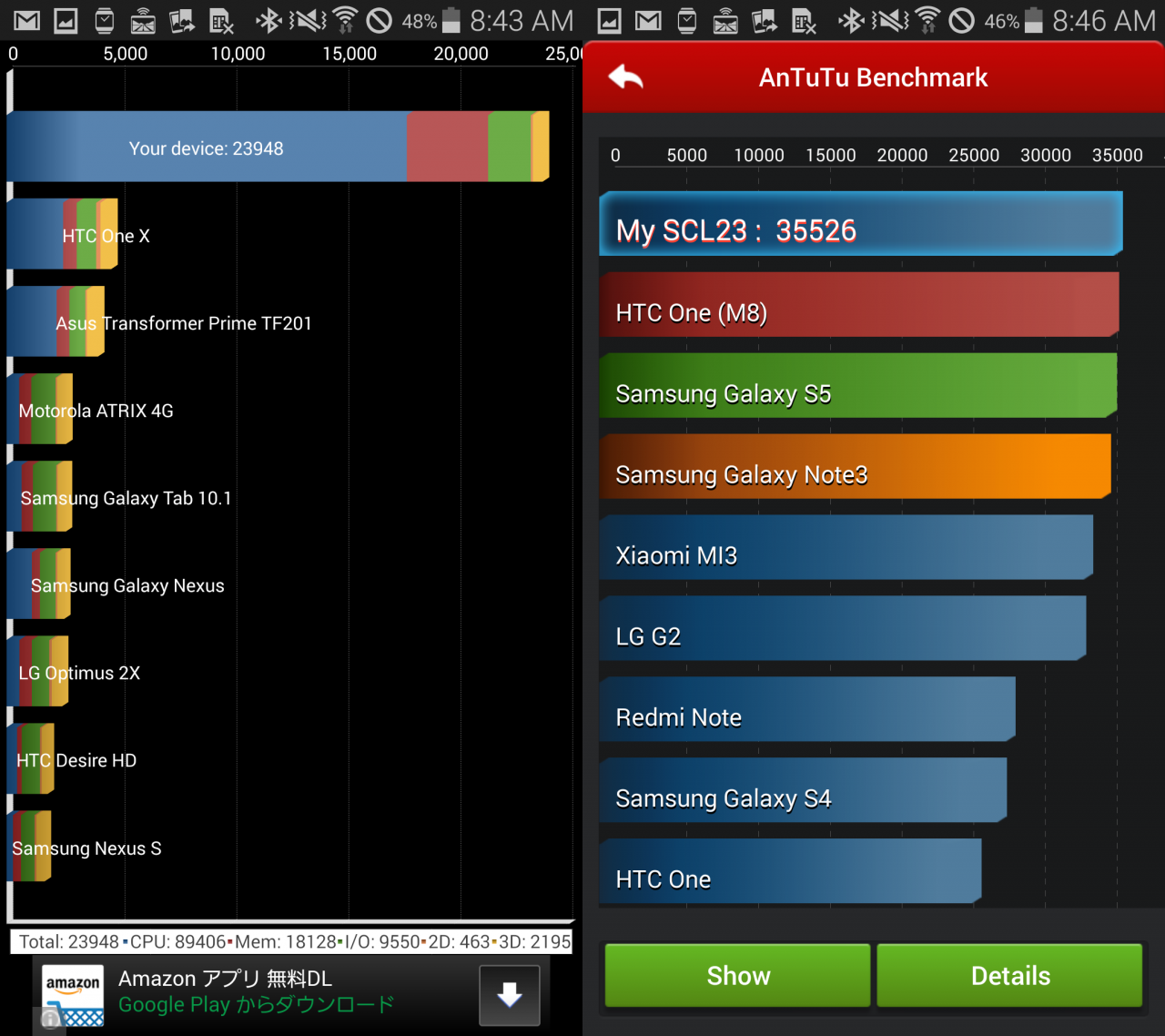Tap the AnTuTu back arrow

point(625,77)
